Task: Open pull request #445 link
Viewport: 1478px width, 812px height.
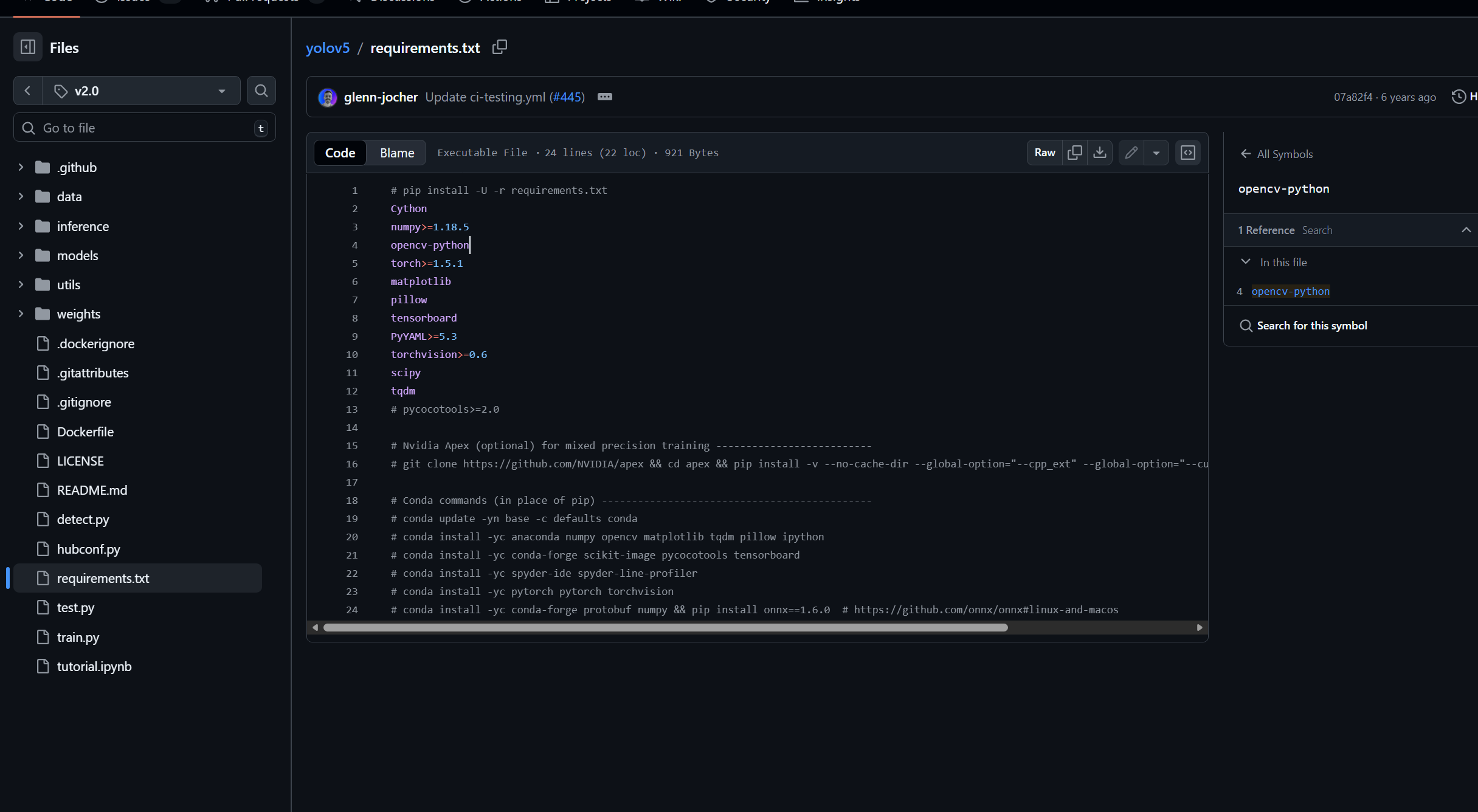Action: click(567, 97)
